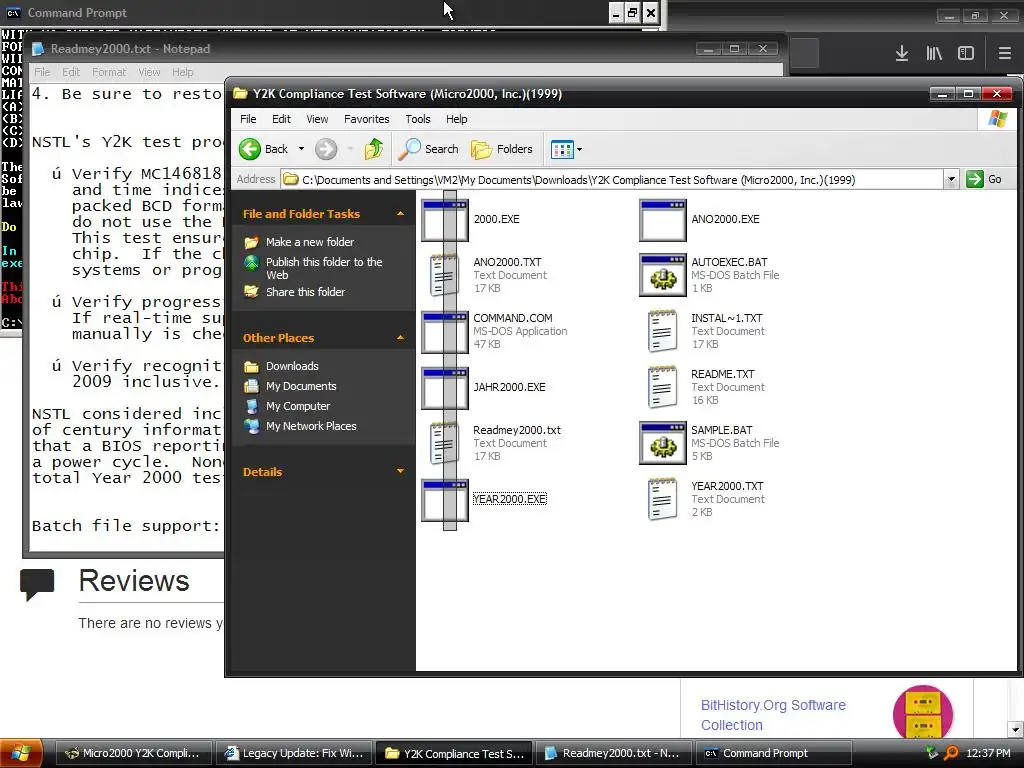Click the Back arrow icon in Explorer
This screenshot has width=1024, height=768.
click(249, 149)
